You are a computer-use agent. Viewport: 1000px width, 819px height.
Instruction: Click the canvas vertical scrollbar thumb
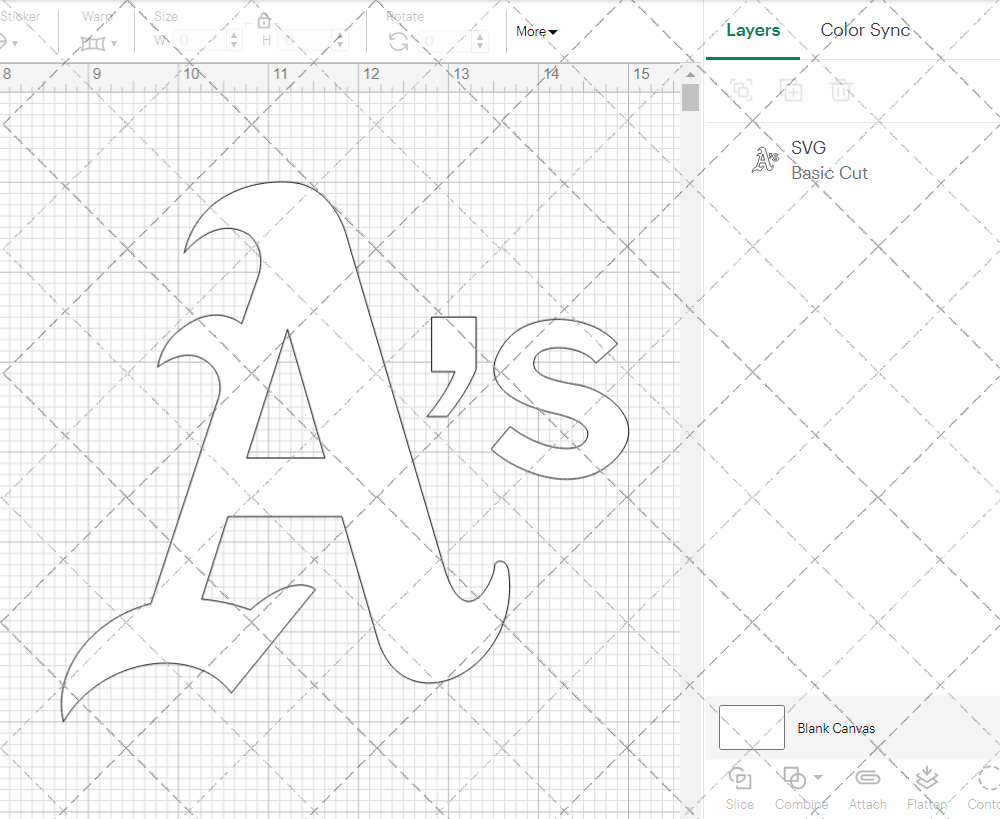click(690, 97)
